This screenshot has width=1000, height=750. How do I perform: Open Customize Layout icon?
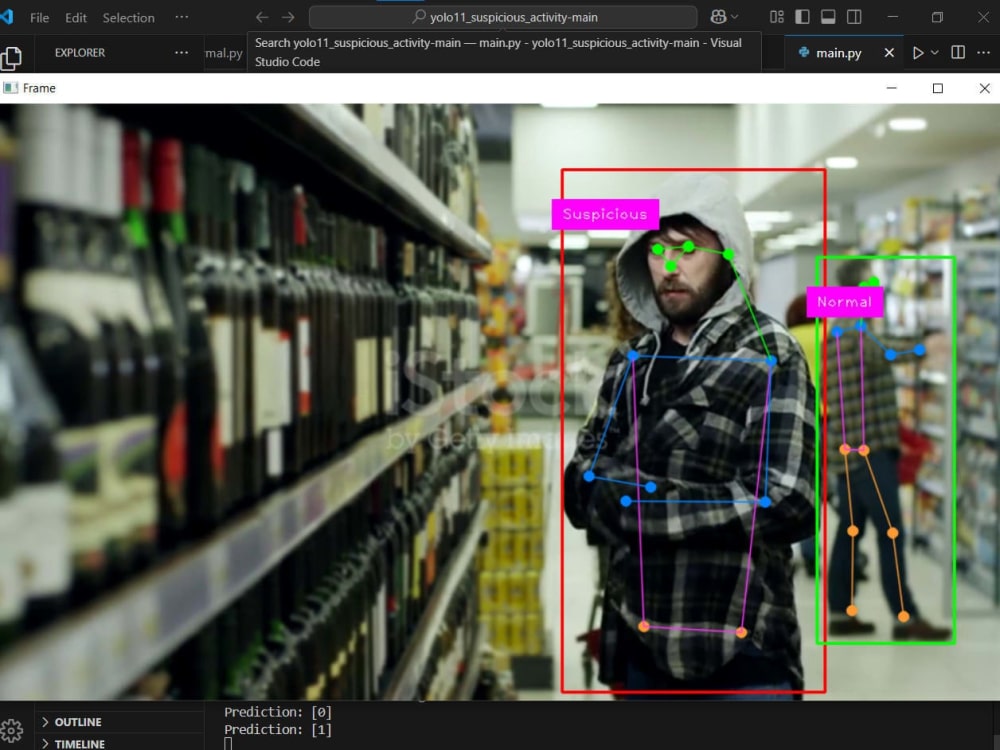tap(777, 17)
